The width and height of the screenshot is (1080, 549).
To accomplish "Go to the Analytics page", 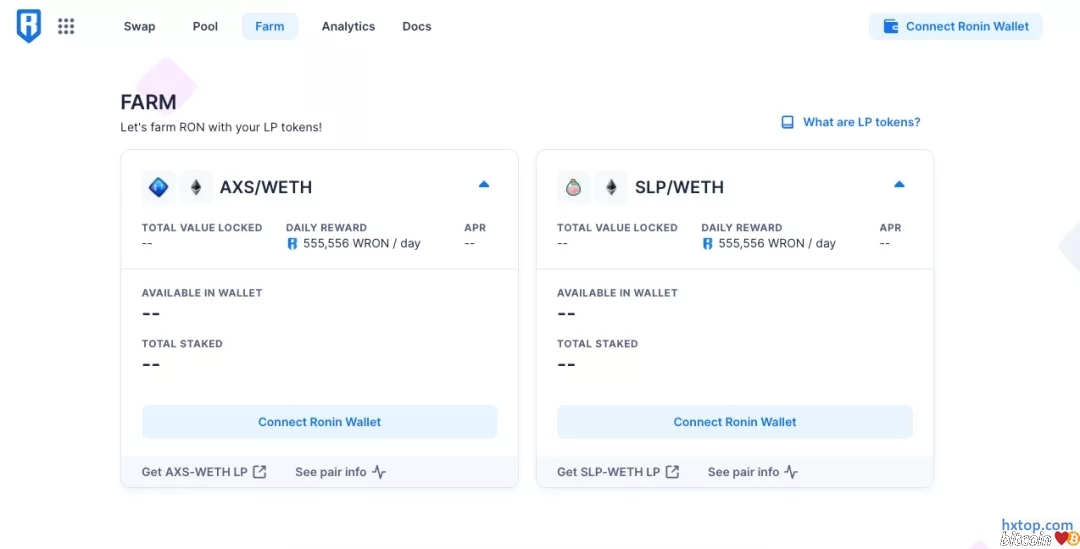I will click(348, 27).
